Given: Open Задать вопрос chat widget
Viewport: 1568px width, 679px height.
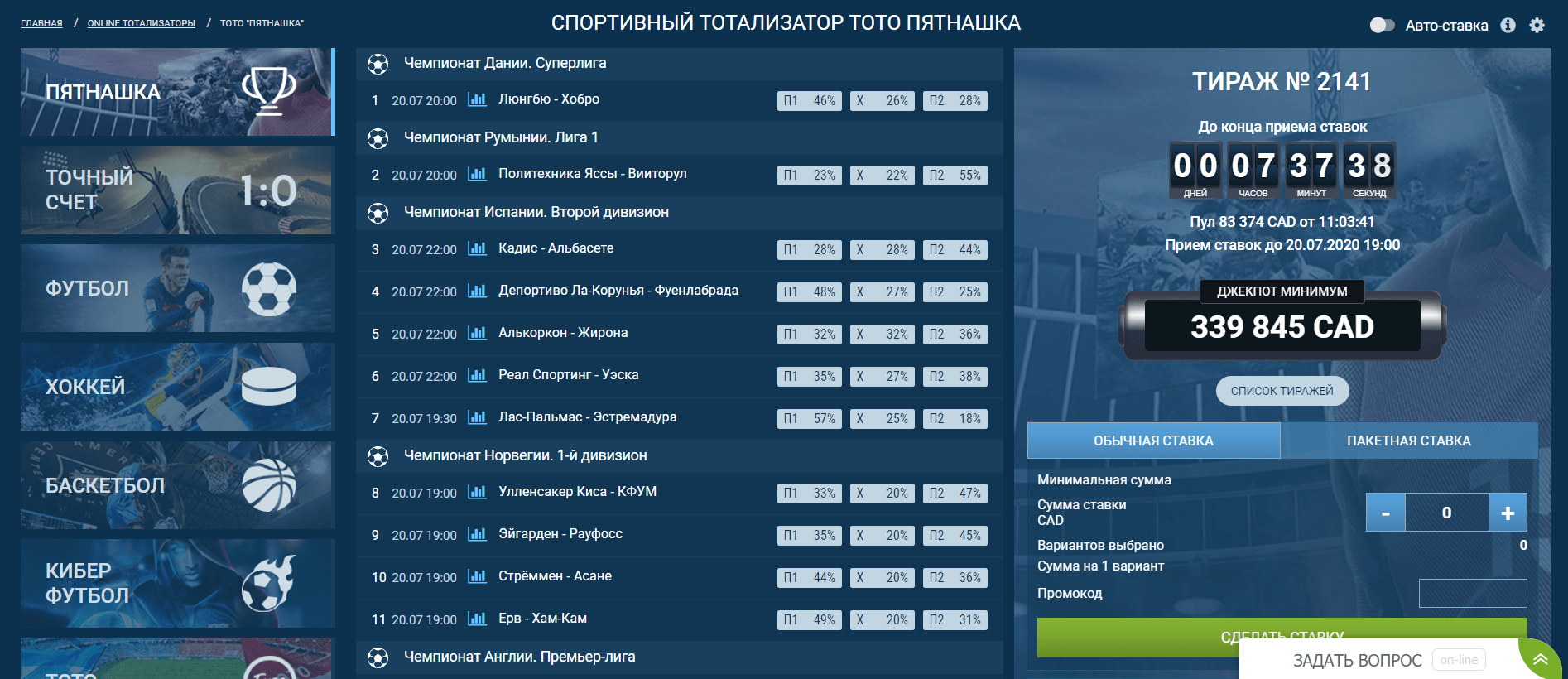Looking at the screenshot, I should pos(1378,660).
